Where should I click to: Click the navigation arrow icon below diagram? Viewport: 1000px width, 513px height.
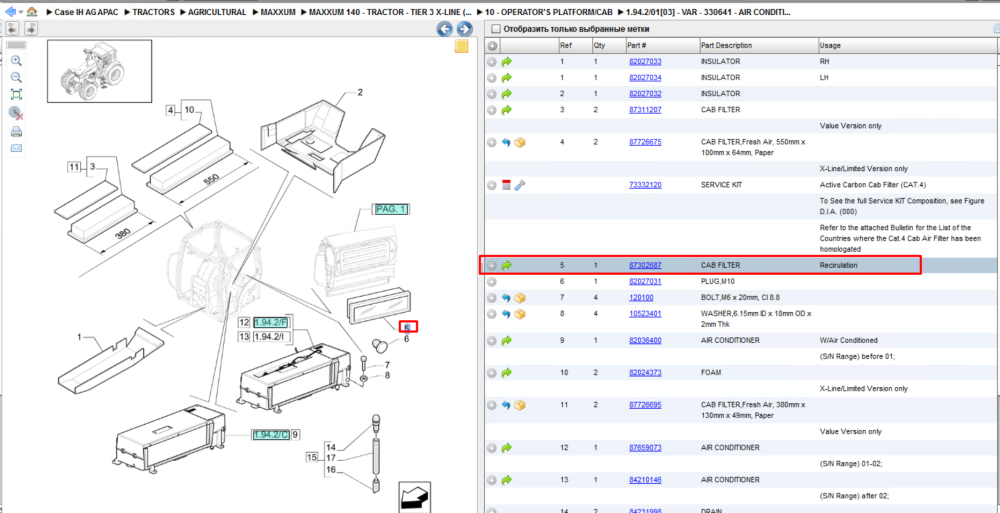[415, 497]
